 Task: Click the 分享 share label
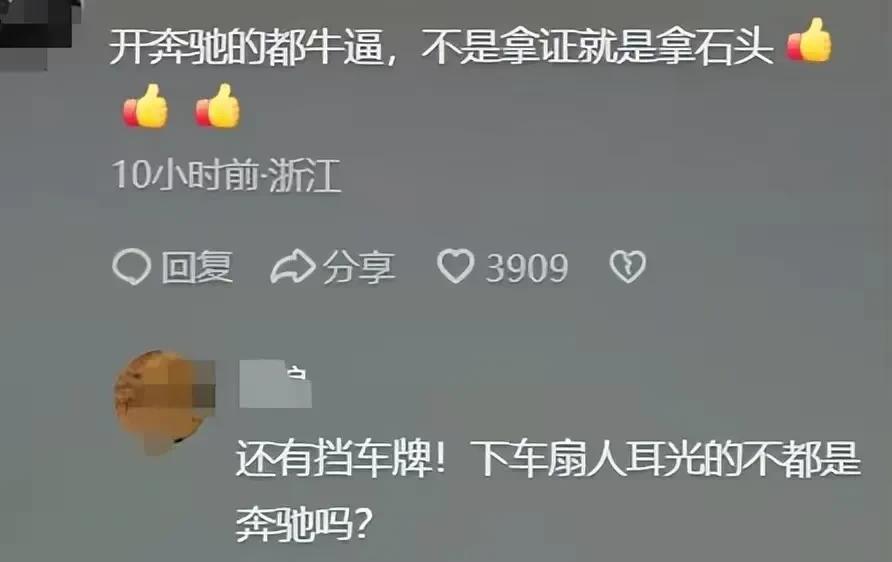pos(358,267)
